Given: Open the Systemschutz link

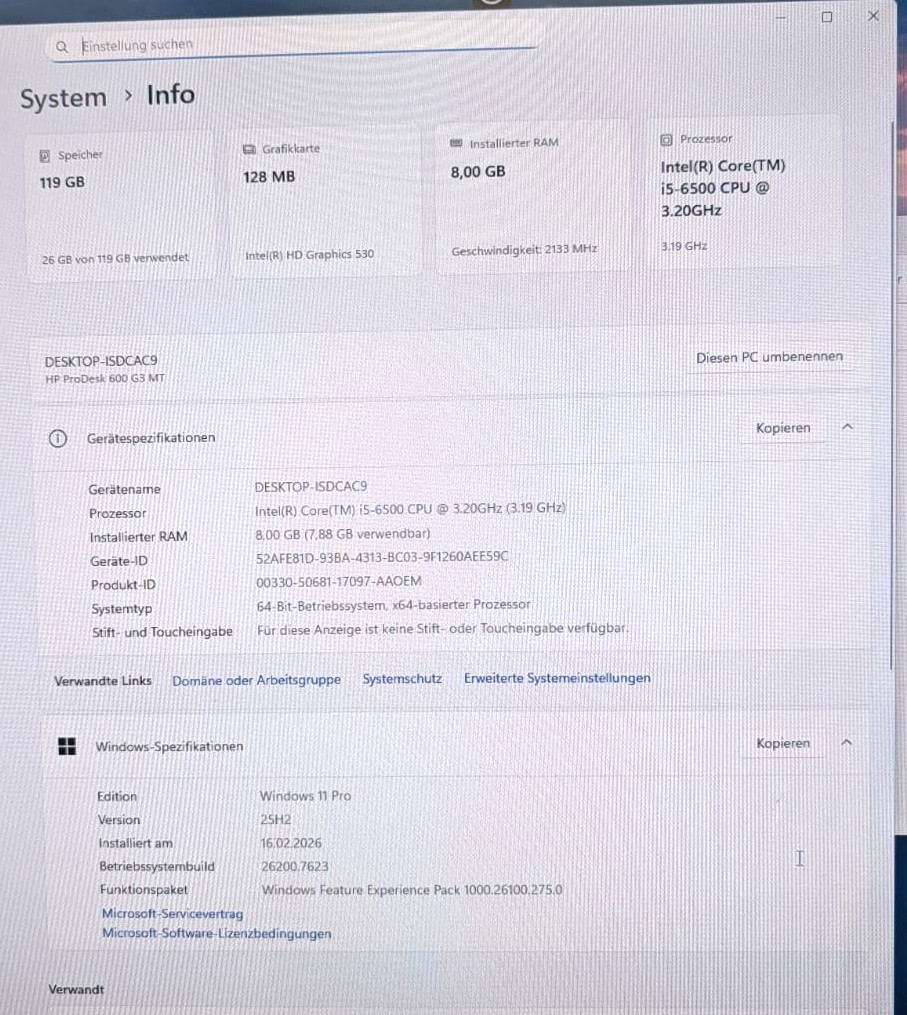Looking at the screenshot, I should click(x=402, y=679).
